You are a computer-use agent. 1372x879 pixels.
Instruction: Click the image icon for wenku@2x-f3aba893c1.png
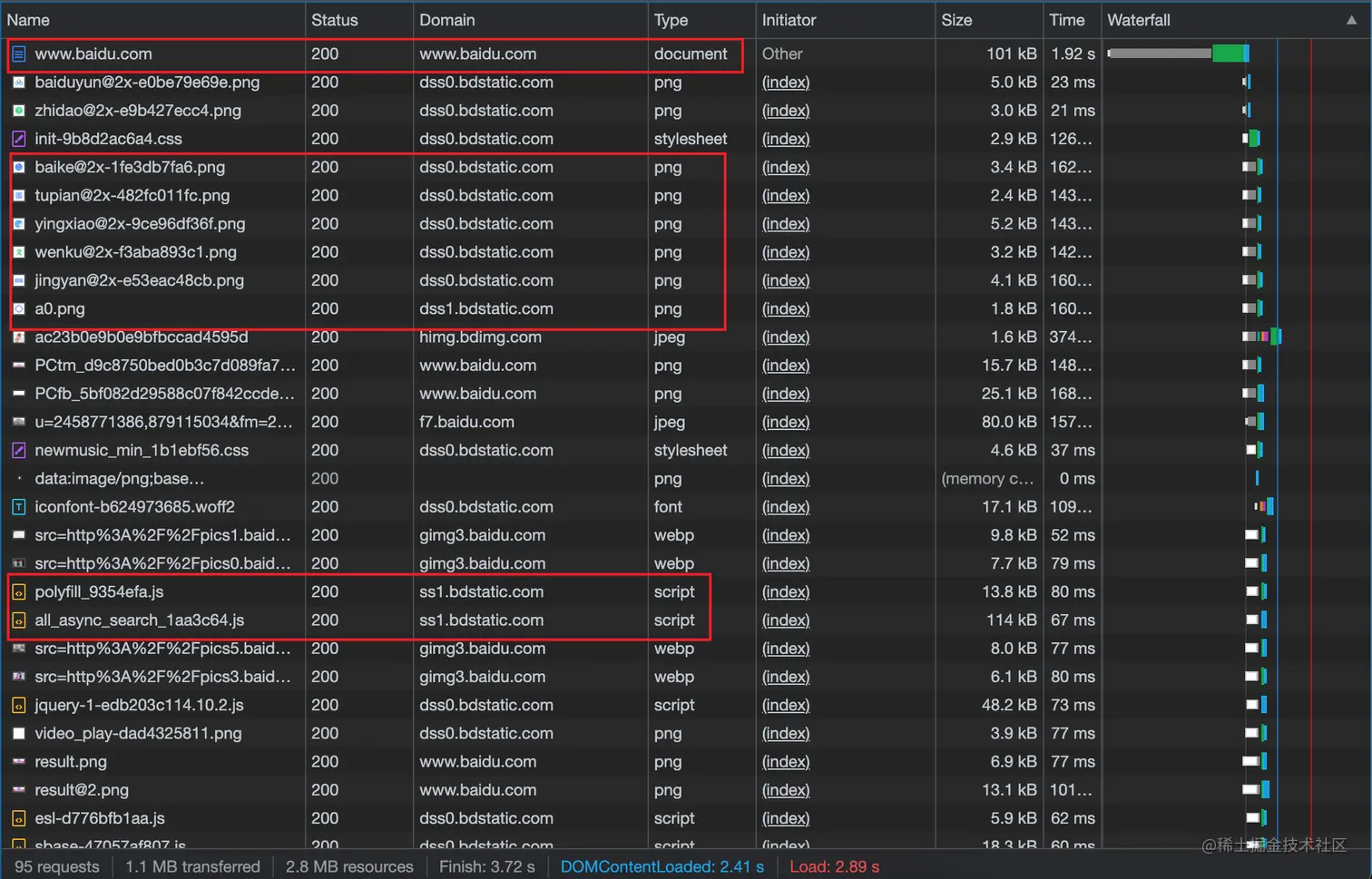pyautogui.click(x=19, y=252)
